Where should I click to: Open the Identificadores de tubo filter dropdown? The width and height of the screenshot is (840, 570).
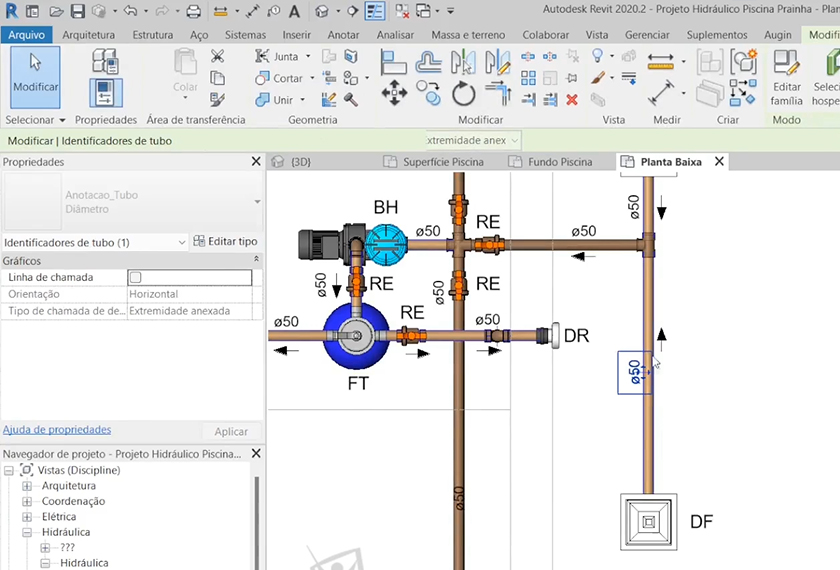click(x=181, y=242)
